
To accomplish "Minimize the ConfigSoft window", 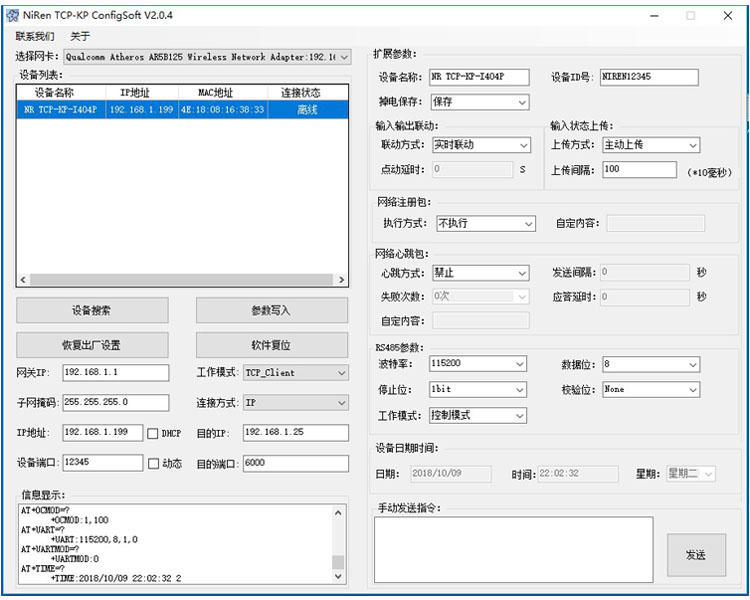I will click(654, 16).
